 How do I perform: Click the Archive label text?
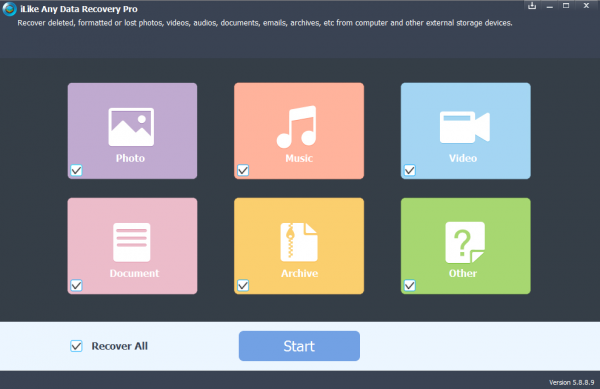coord(300,273)
